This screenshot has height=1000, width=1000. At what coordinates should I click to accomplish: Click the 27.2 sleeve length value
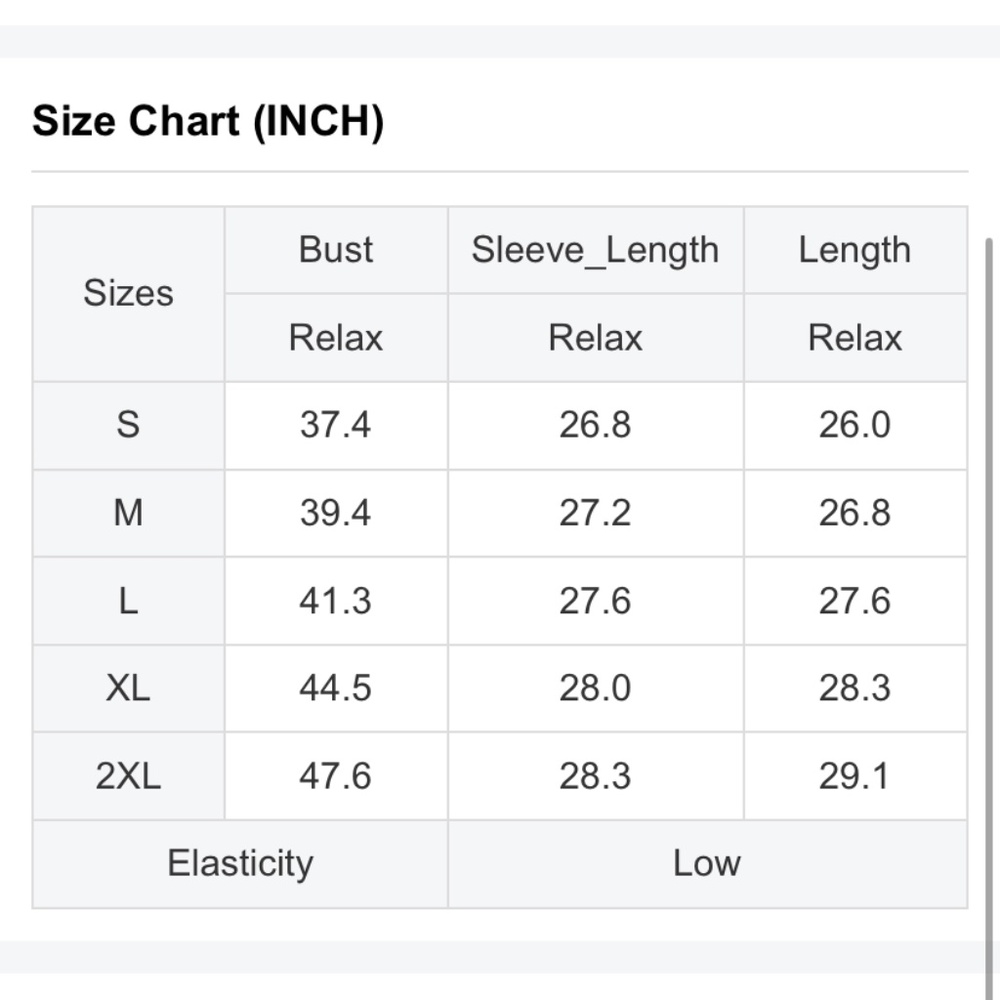pyautogui.click(x=596, y=513)
